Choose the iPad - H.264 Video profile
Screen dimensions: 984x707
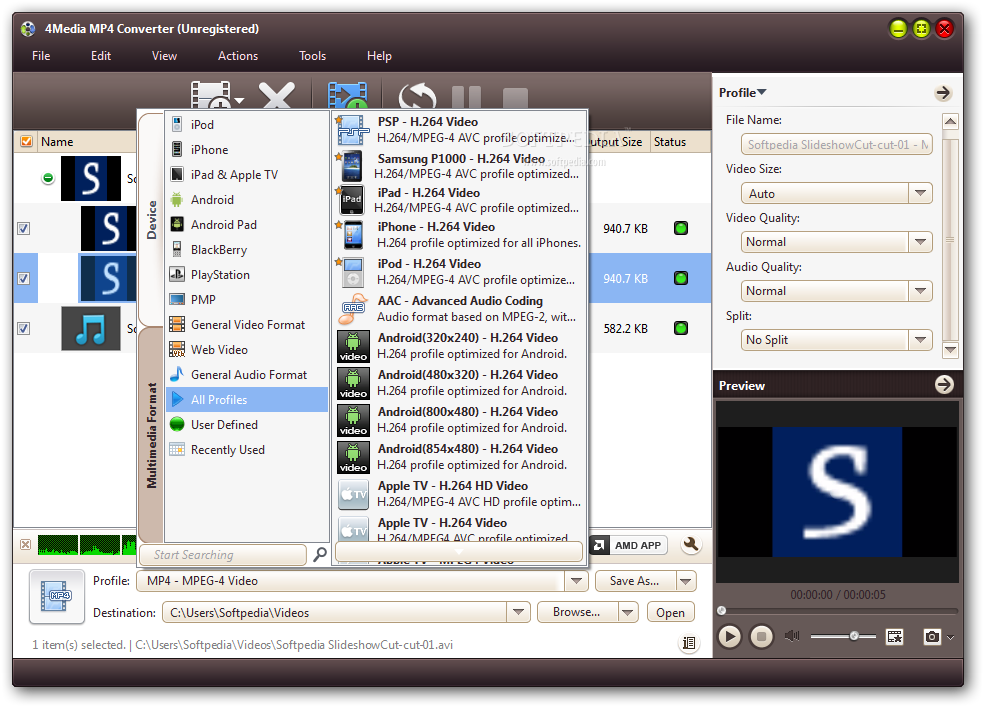[x=460, y=200]
